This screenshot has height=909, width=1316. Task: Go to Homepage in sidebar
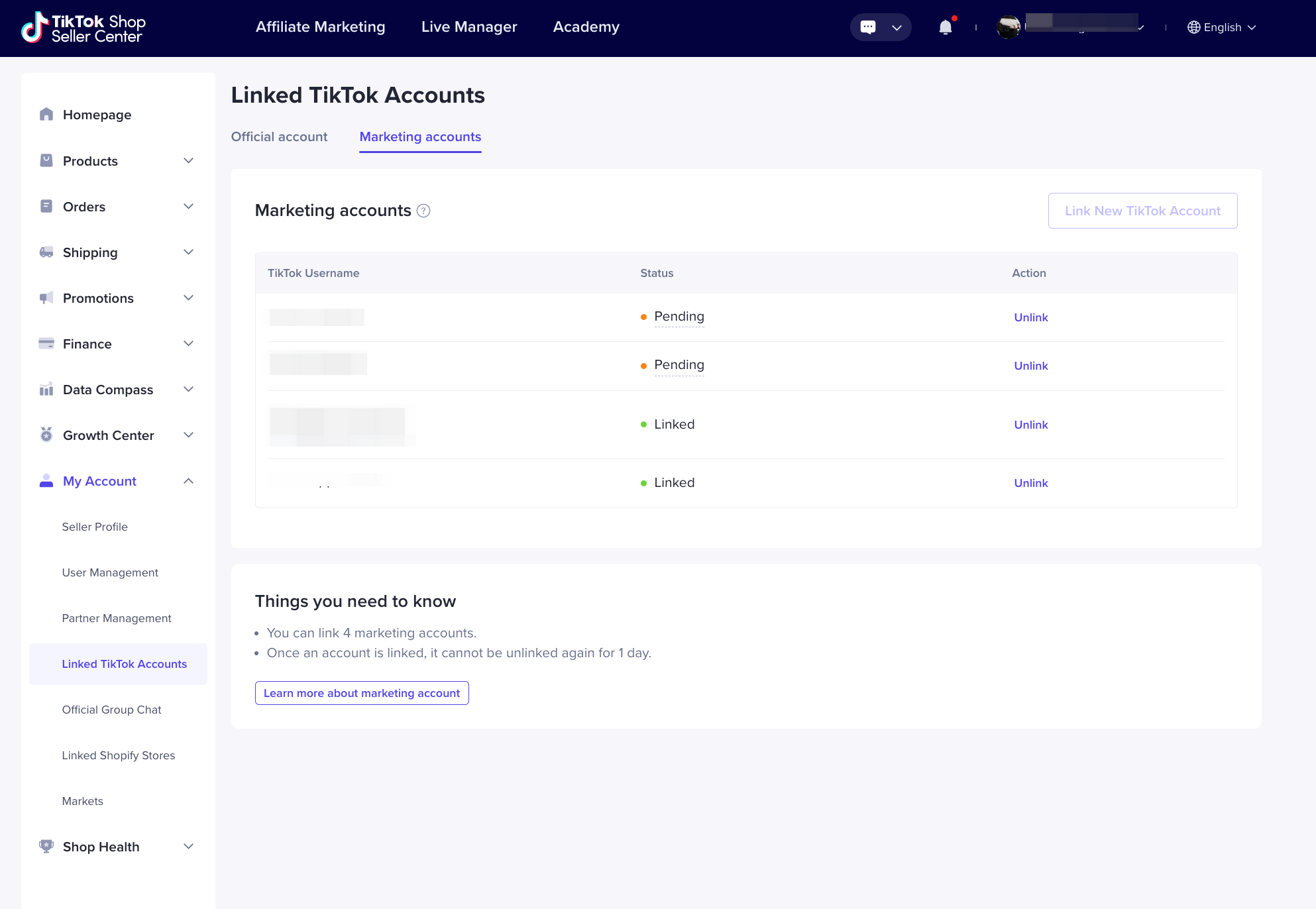[97, 115]
